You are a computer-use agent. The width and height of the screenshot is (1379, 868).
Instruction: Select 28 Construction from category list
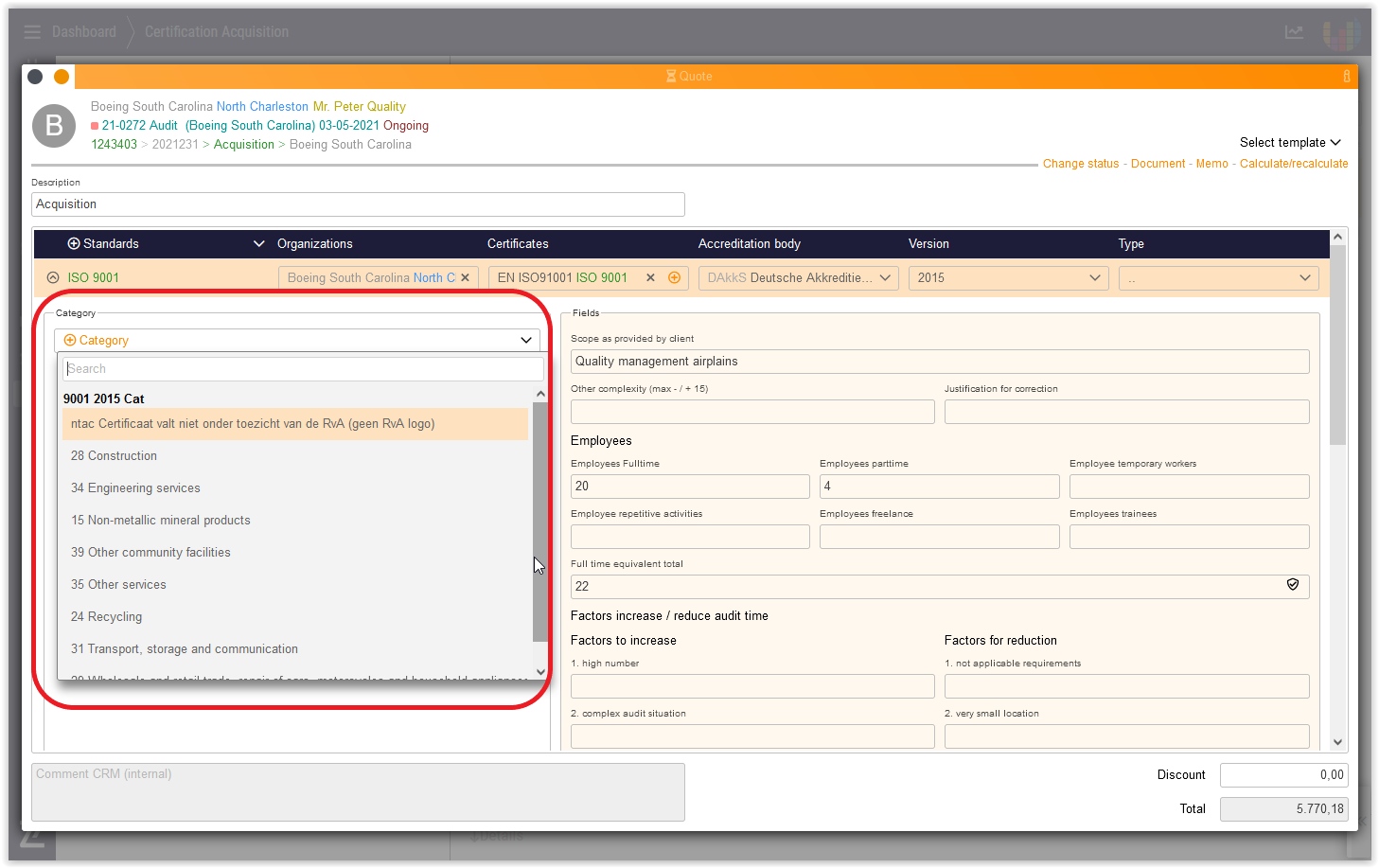[114, 456]
